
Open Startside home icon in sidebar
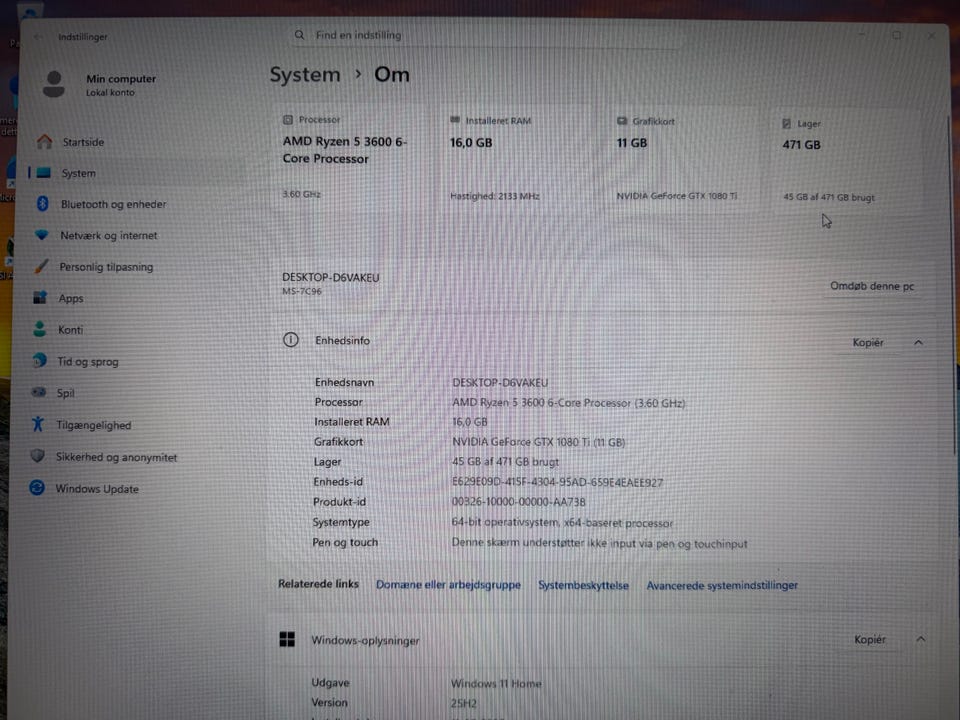click(44, 141)
